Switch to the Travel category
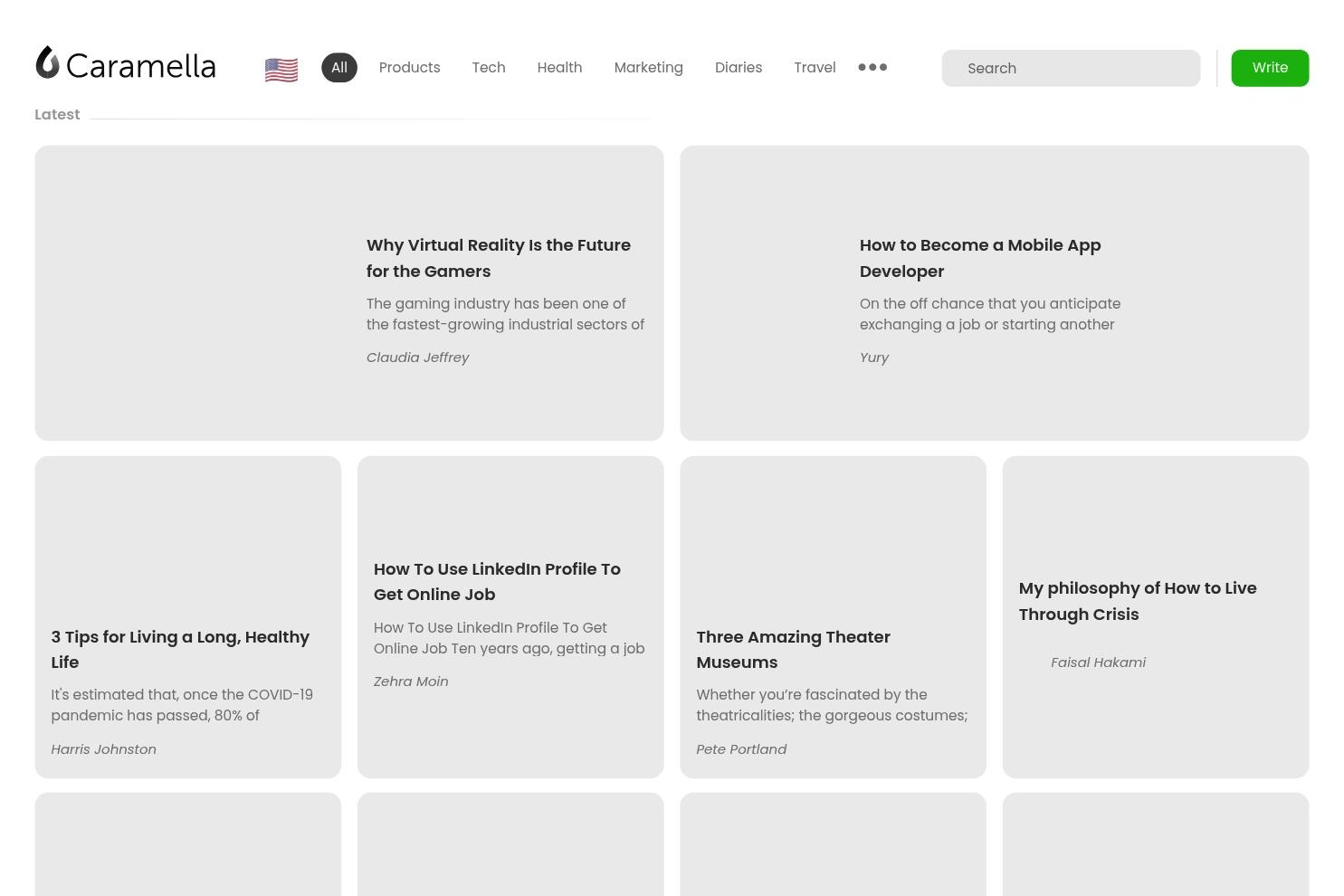The image size is (1344, 896). pos(815,68)
